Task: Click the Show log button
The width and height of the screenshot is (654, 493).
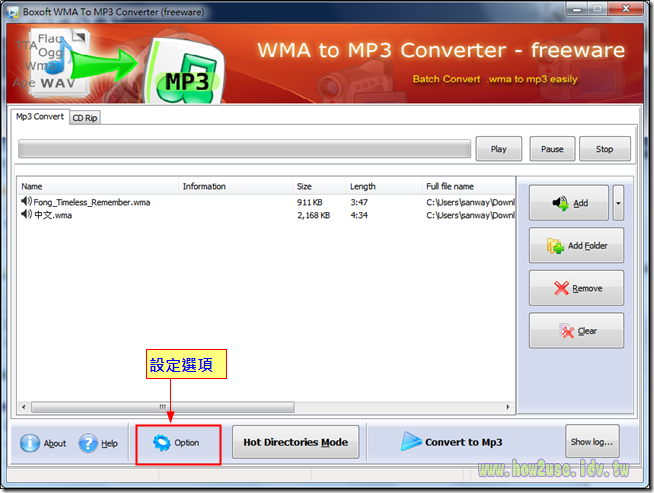Action: [593, 442]
